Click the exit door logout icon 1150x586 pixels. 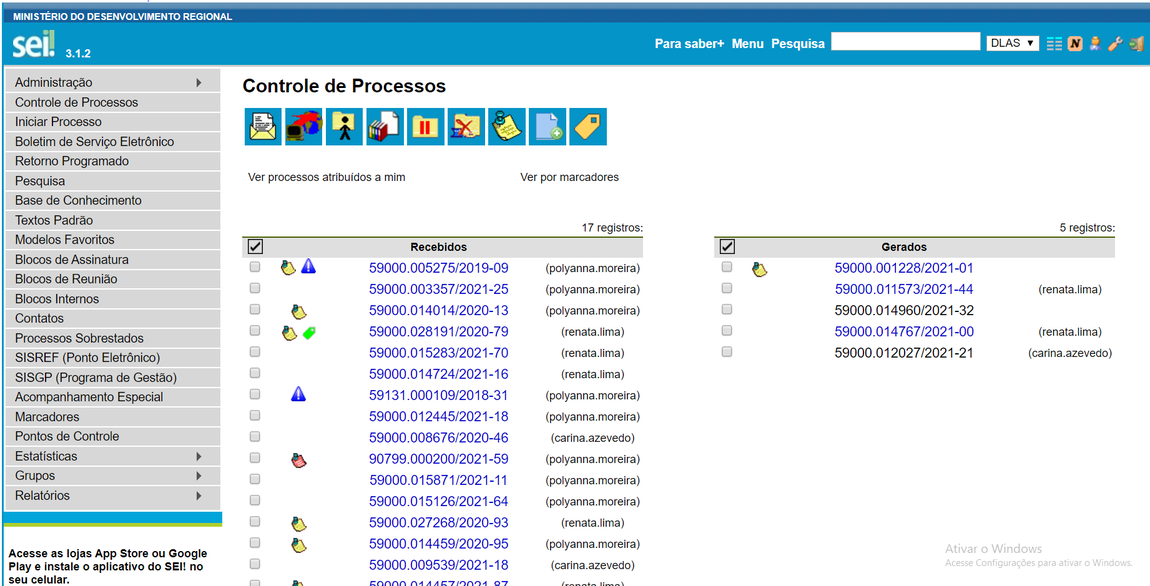point(1135,44)
